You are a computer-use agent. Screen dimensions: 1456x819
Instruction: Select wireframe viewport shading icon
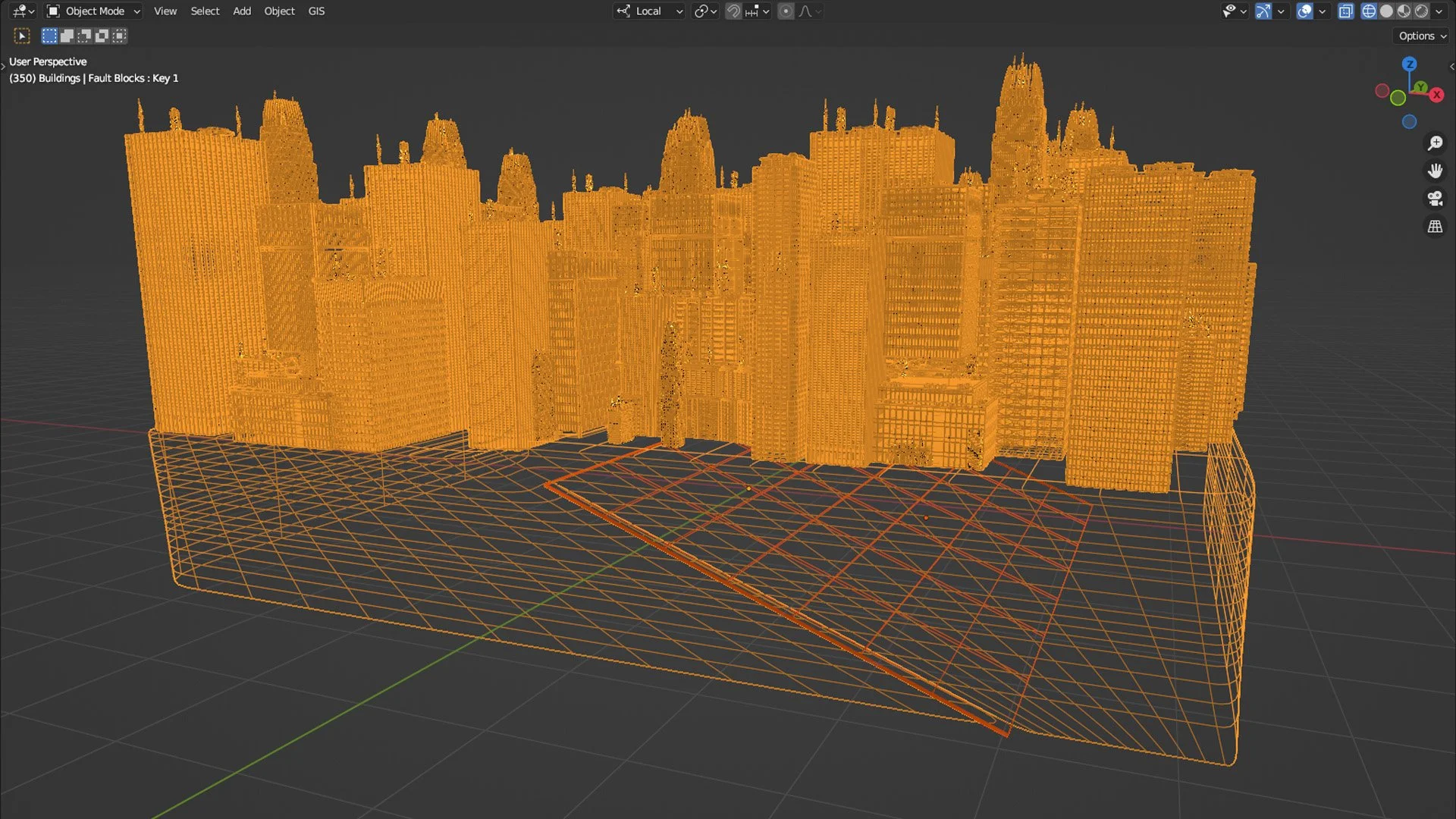[1369, 11]
